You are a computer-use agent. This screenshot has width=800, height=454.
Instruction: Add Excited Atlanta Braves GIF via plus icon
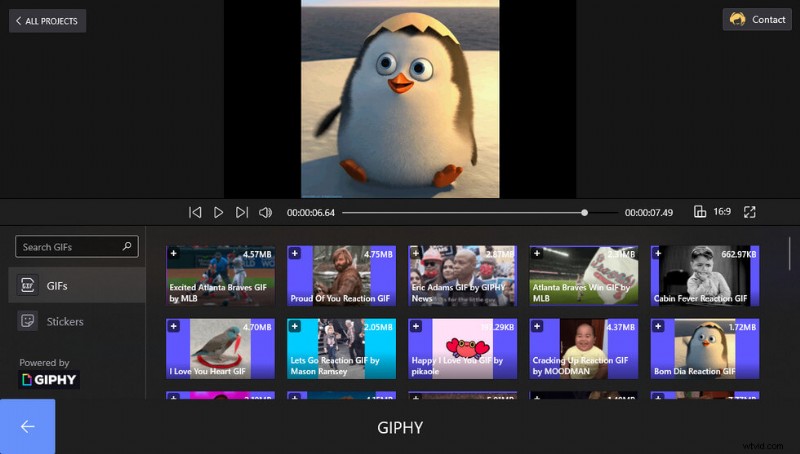tap(173, 254)
